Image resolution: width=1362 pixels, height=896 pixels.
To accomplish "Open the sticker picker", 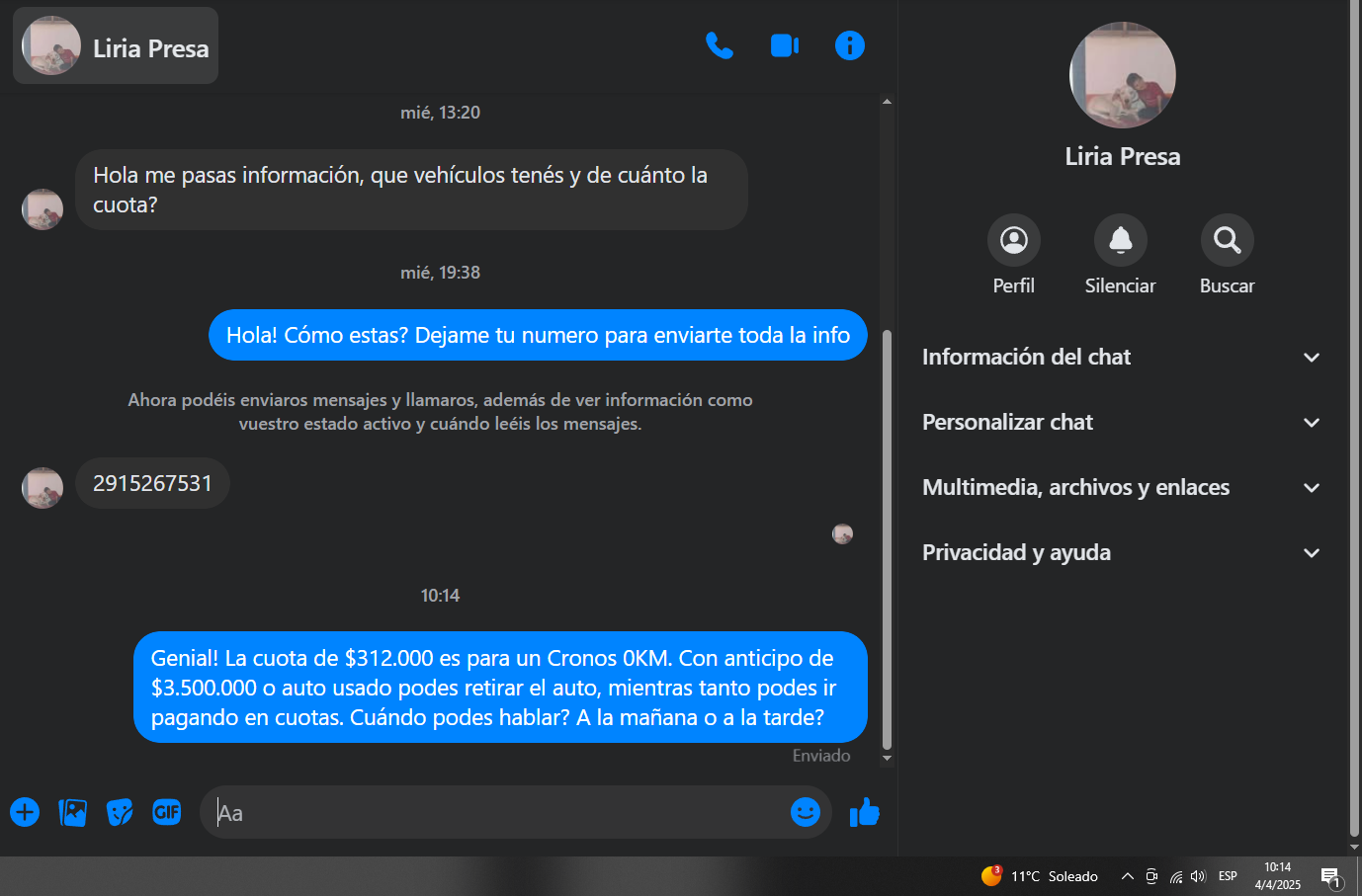I will (x=120, y=812).
